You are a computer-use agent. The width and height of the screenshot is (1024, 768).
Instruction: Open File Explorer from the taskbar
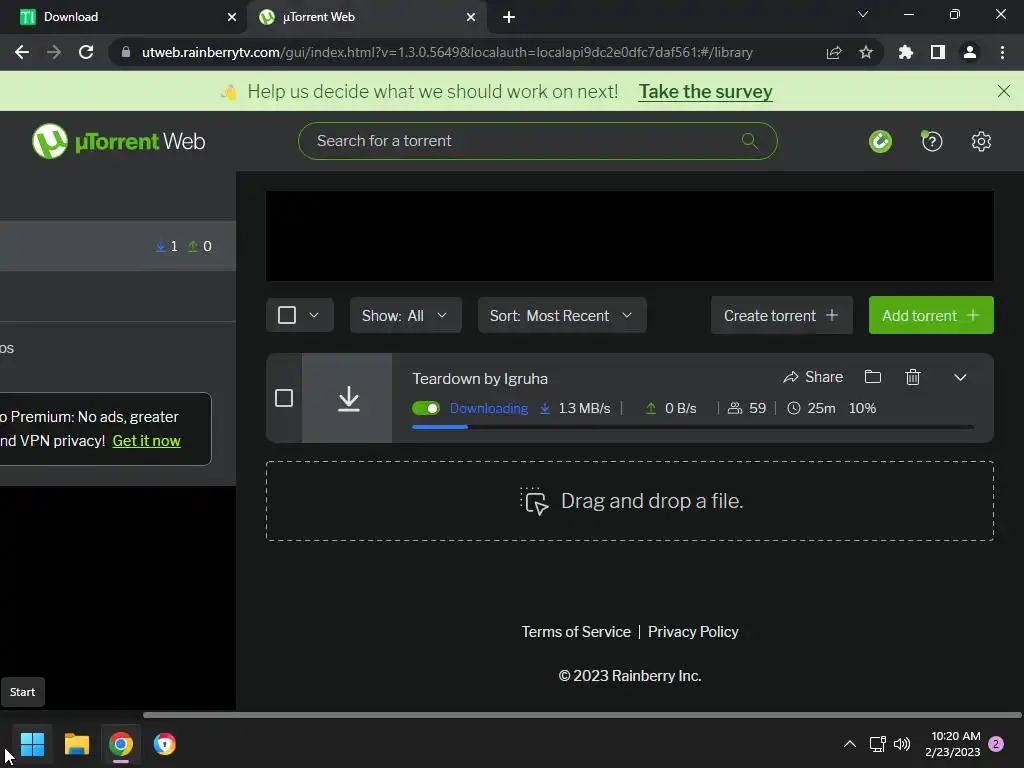click(x=76, y=744)
